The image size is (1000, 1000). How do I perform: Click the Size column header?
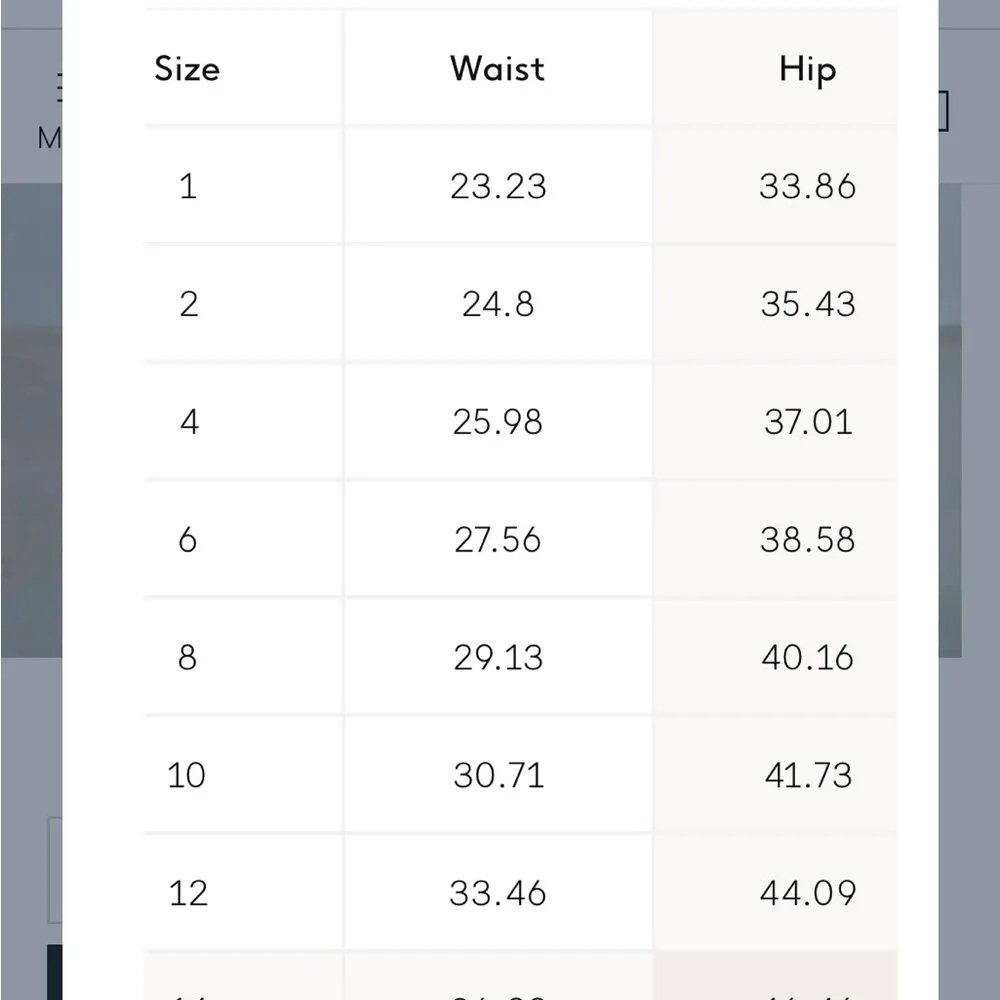pyautogui.click(x=187, y=69)
